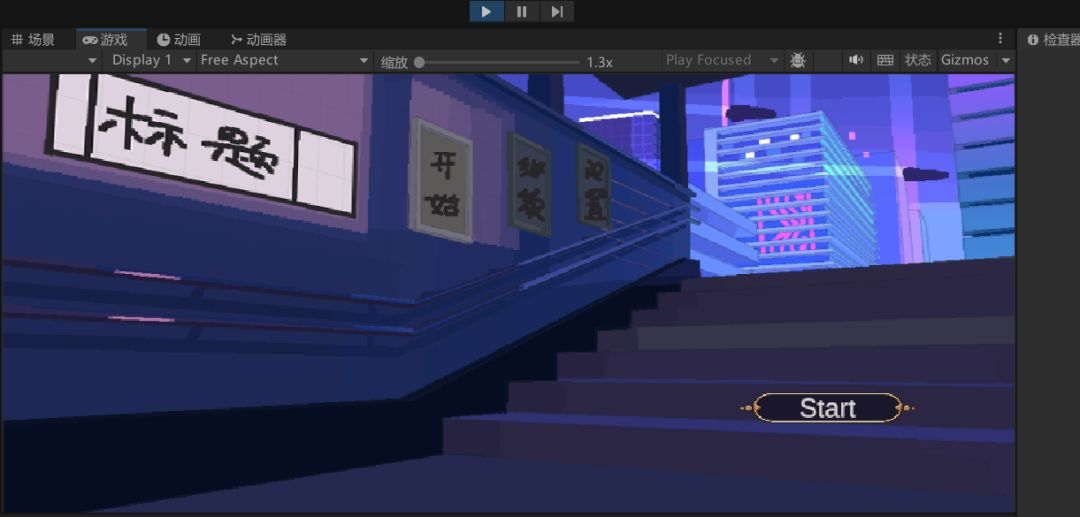Open the Play Focused dropdown
This screenshot has width=1080, height=517.
722,61
